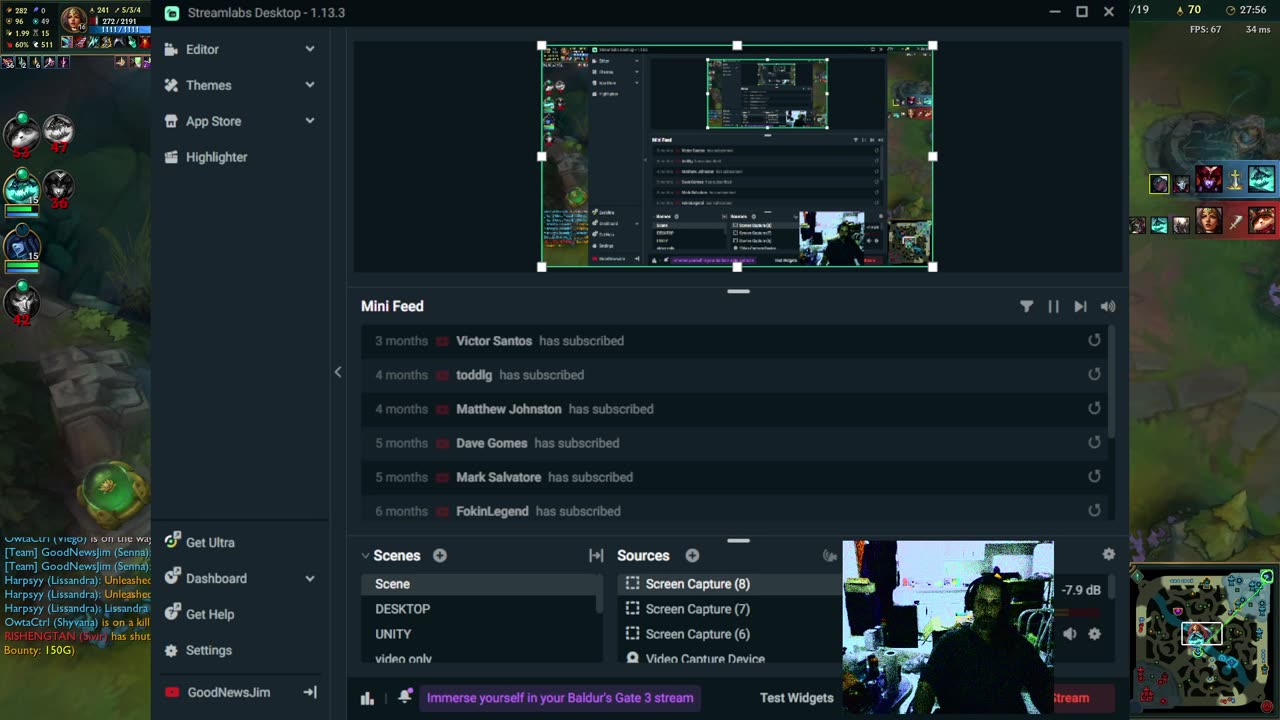Collapse the sidebar with the left arrow
The width and height of the screenshot is (1280, 720).
[x=338, y=372]
